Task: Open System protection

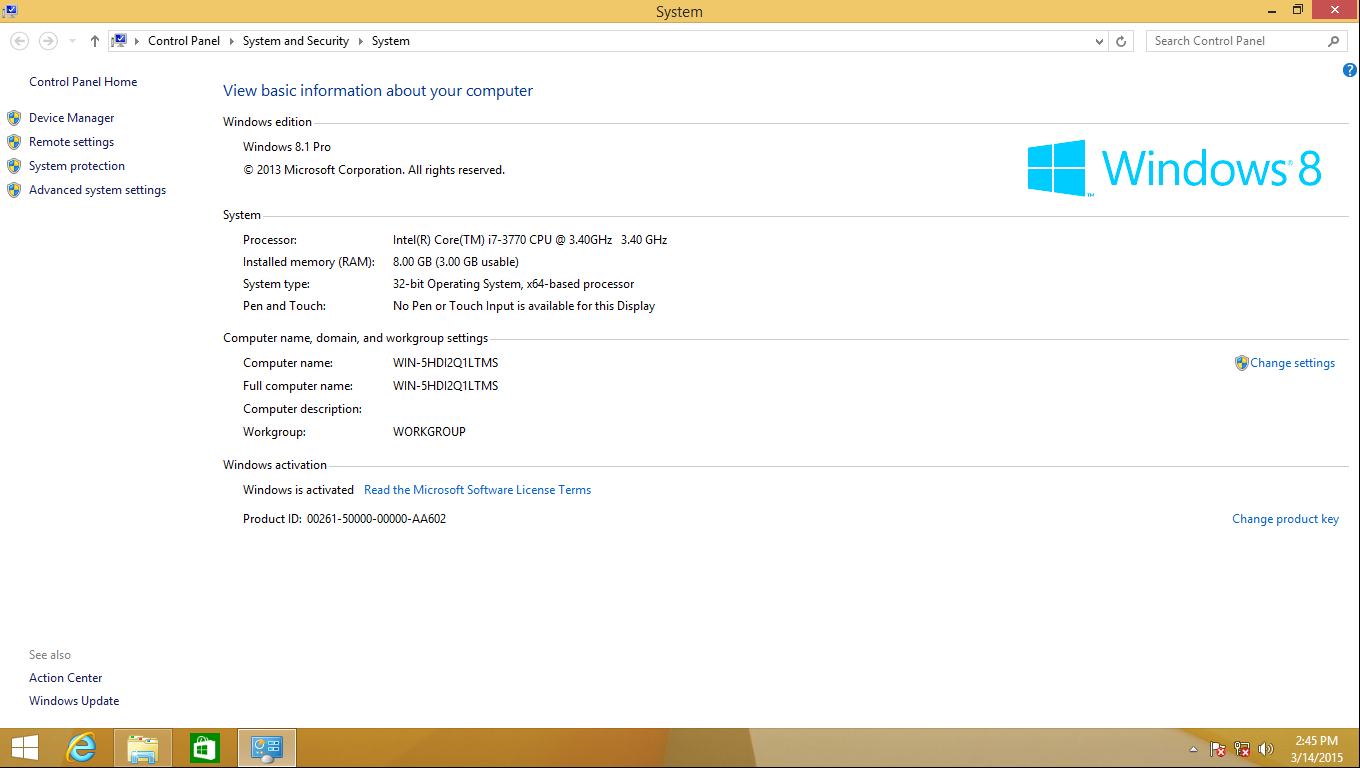Action: pyautogui.click(x=77, y=166)
